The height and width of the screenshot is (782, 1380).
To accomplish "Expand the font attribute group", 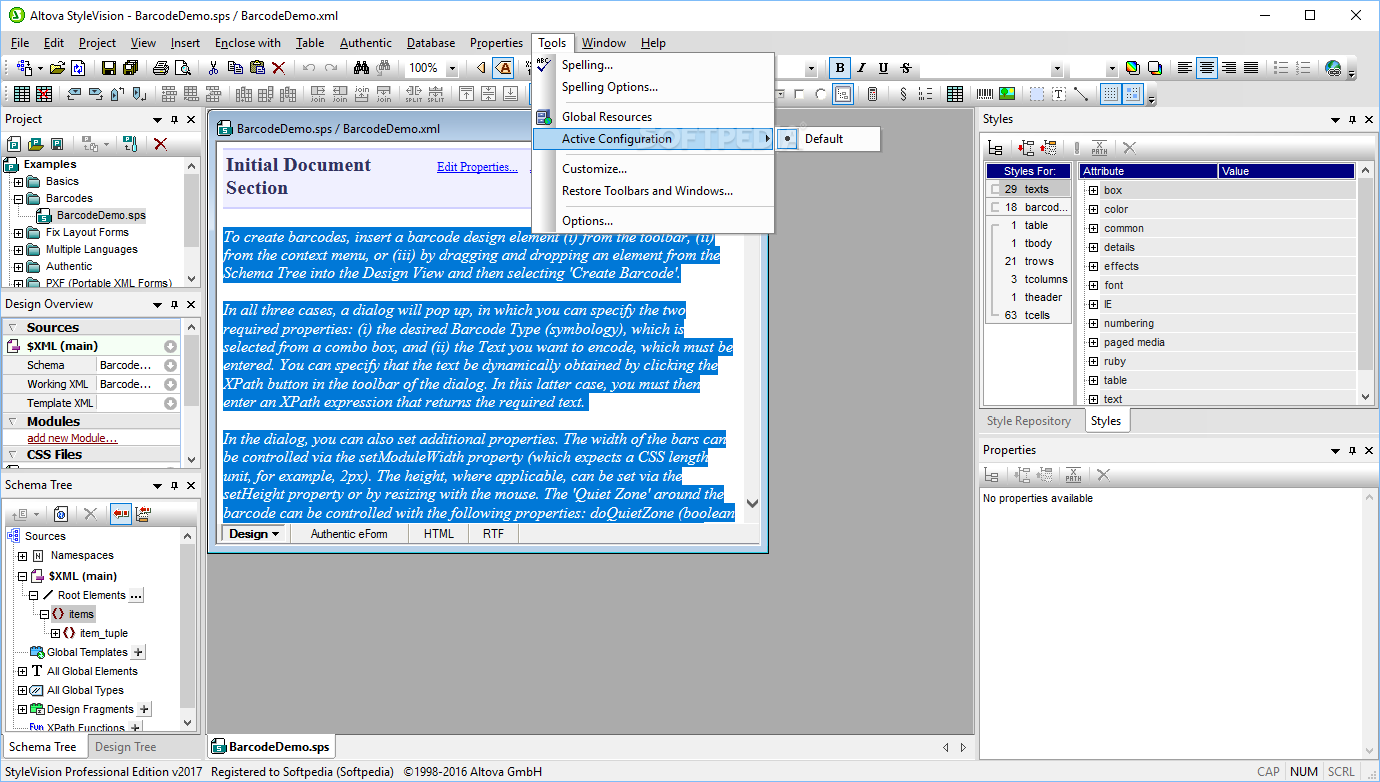I will (1093, 286).
